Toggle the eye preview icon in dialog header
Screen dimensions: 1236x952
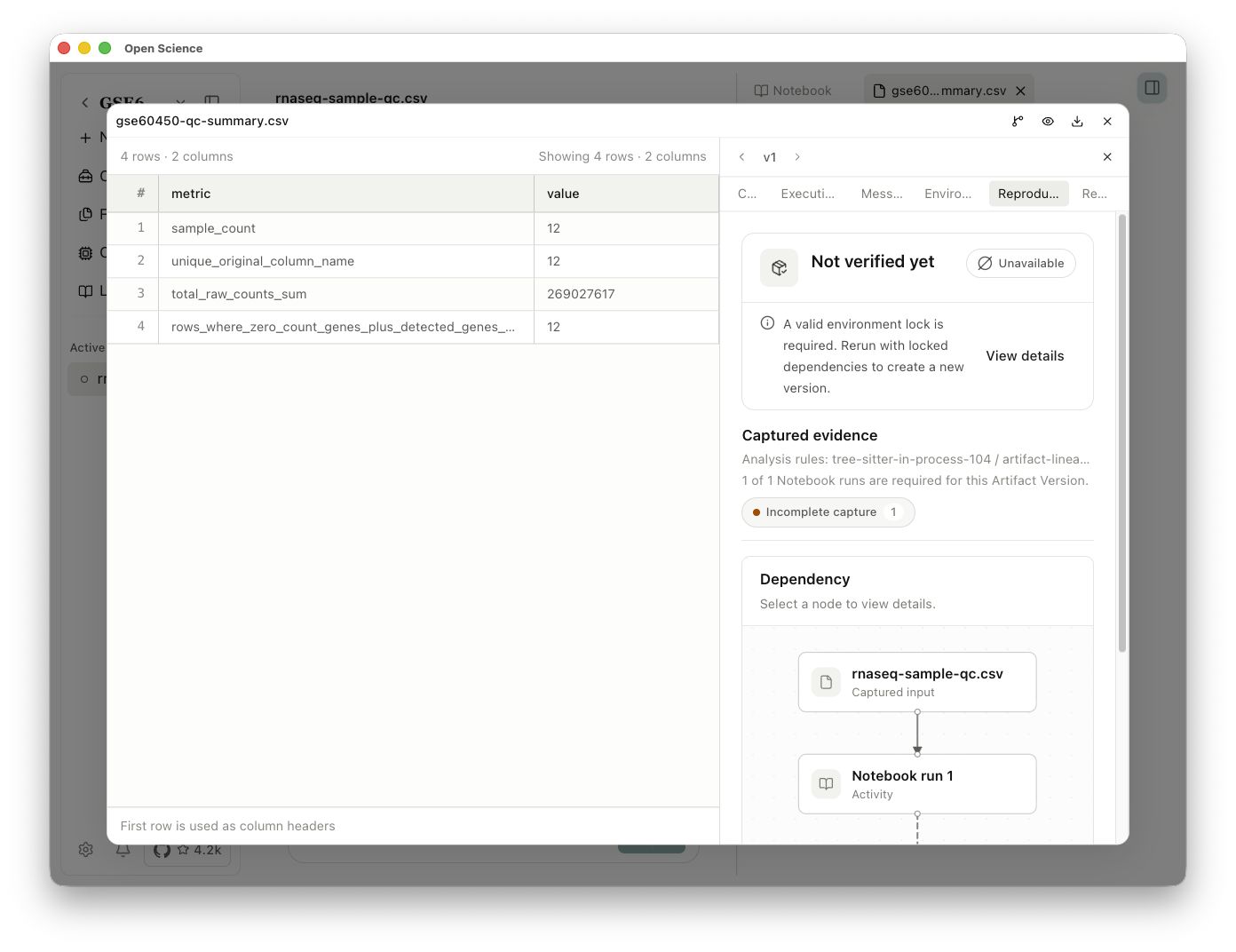tap(1048, 122)
